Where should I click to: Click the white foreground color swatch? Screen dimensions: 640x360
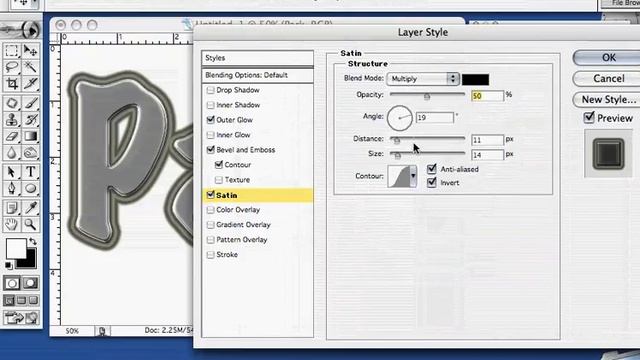tap(16, 248)
